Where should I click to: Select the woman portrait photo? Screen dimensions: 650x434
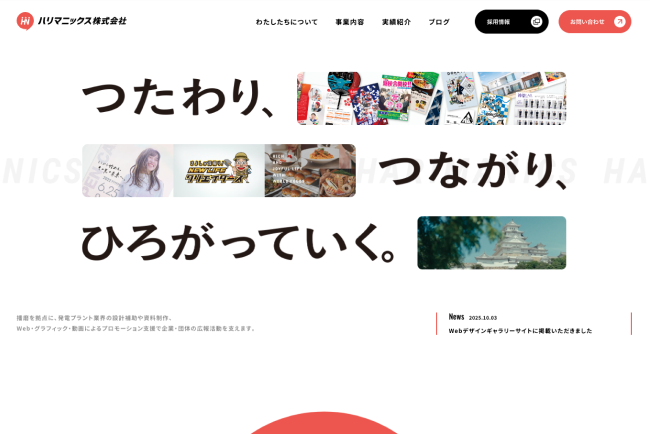click(127, 171)
